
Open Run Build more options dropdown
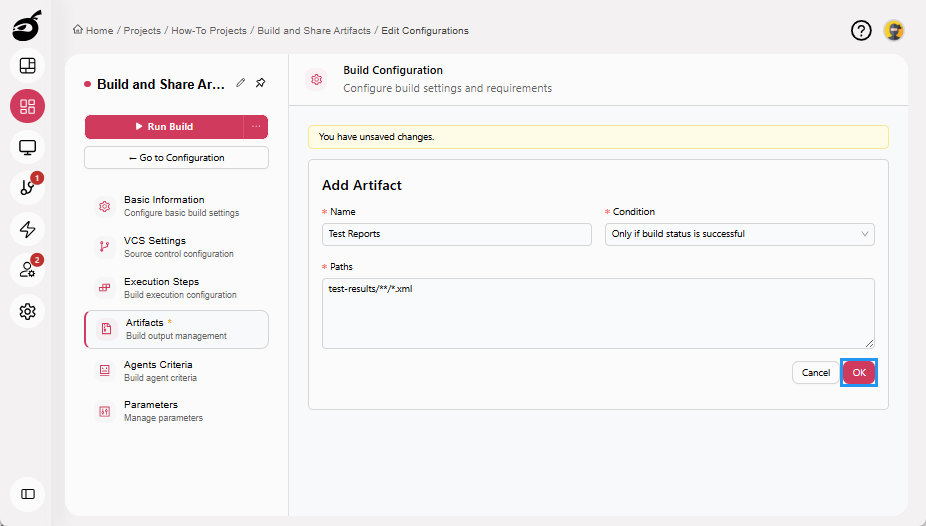coord(256,126)
